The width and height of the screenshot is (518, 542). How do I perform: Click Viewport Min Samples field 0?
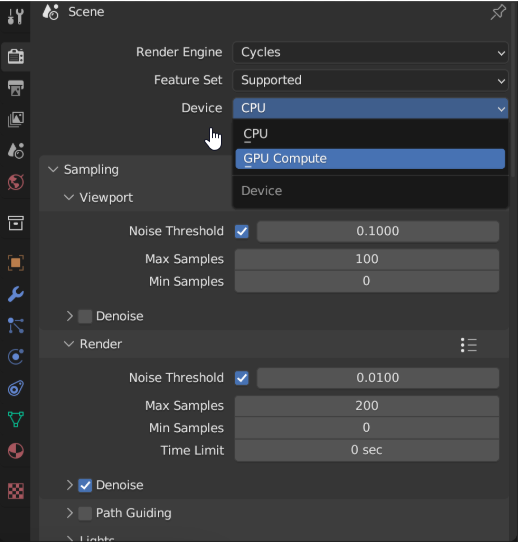[x=367, y=281]
